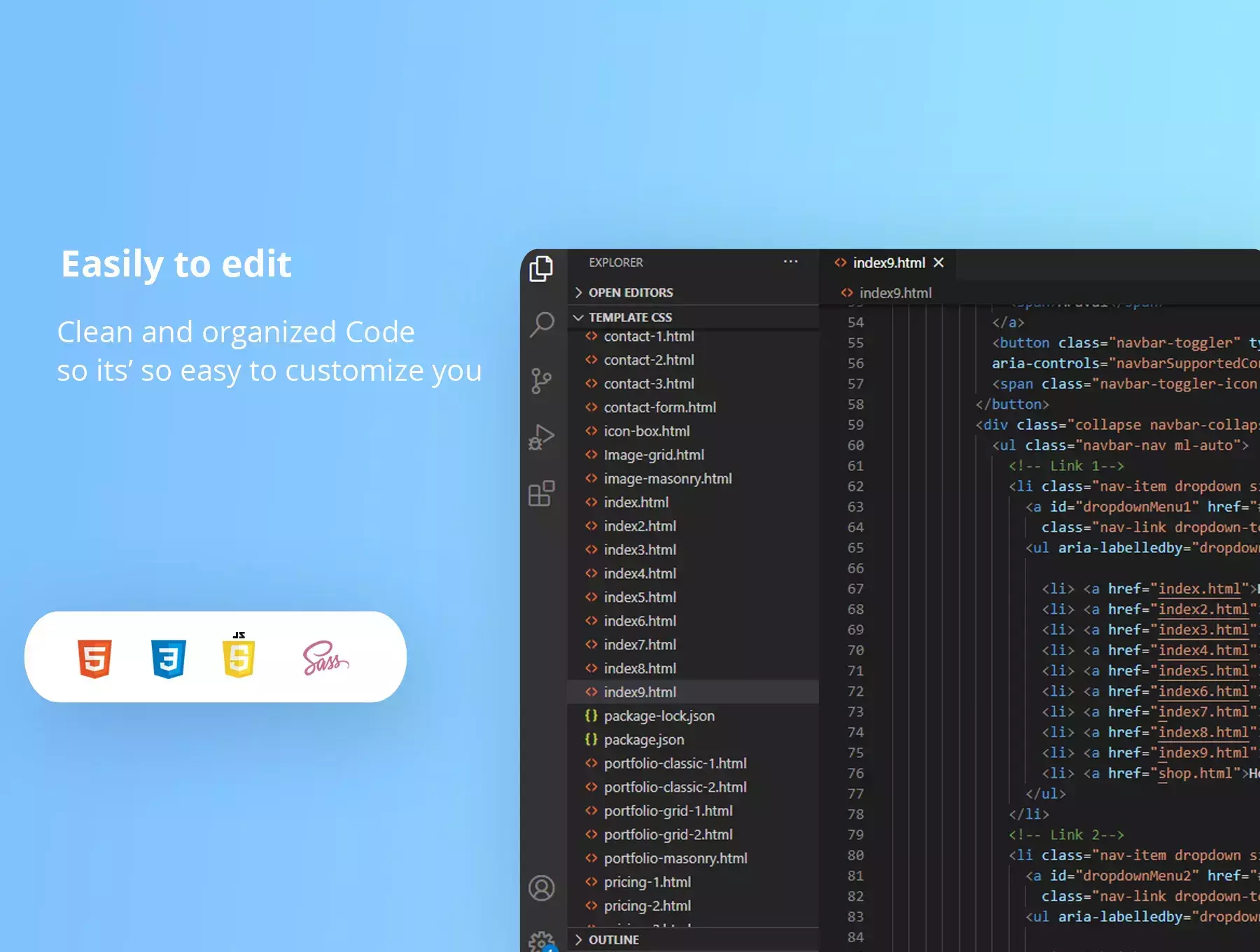Click the CSS3 logo badge
1260x952 pixels.
[x=168, y=658]
